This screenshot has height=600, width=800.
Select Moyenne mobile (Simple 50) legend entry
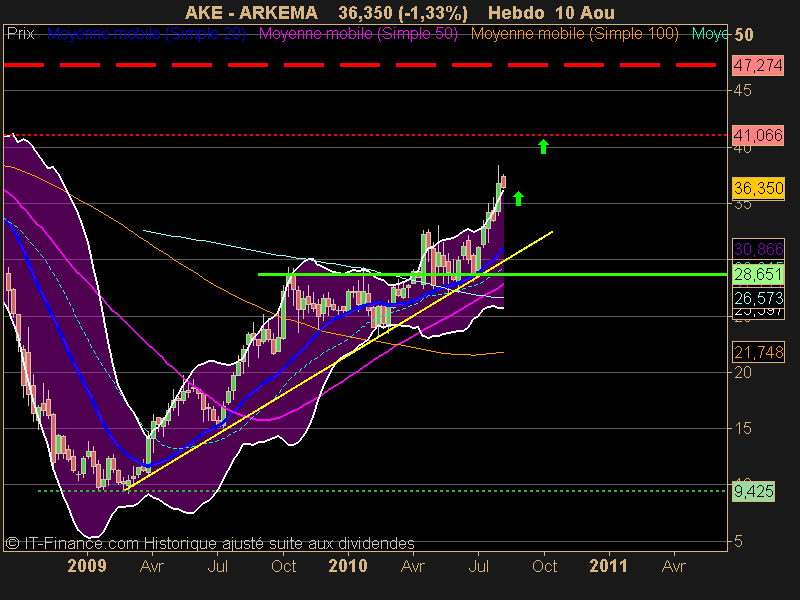click(358, 34)
